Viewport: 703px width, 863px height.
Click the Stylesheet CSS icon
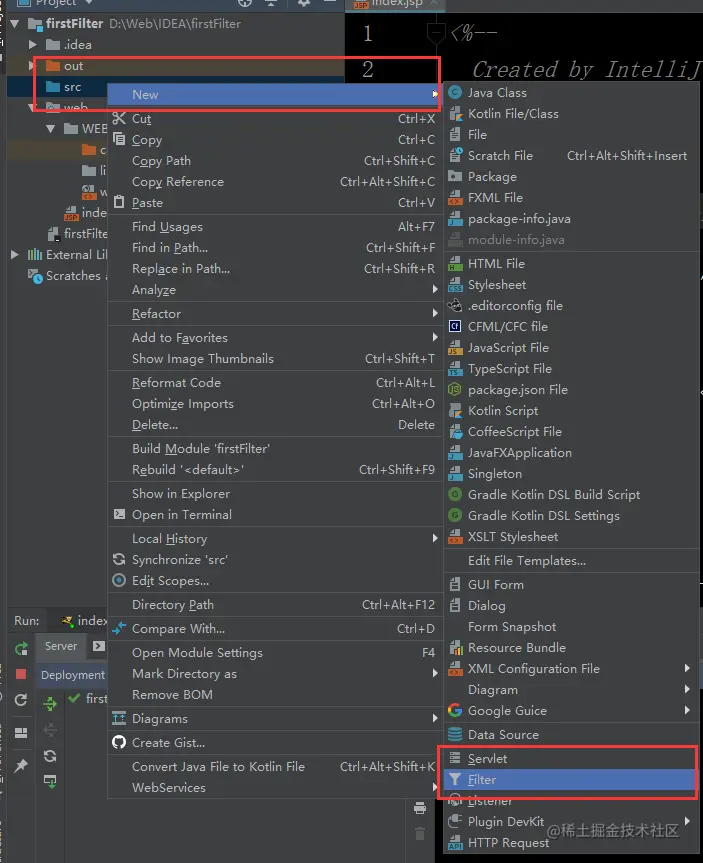pos(455,285)
